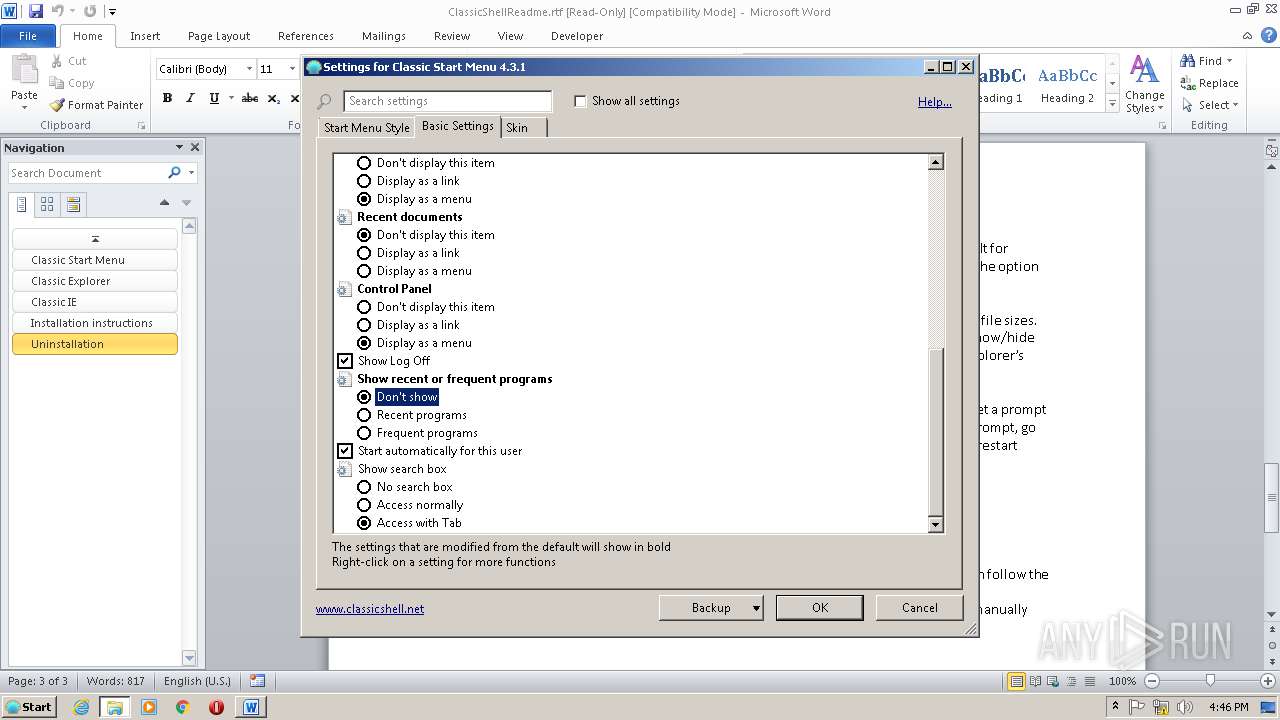1280x720 pixels.
Task: Show headings view in Navigation pane
Action: click(22, 204)
